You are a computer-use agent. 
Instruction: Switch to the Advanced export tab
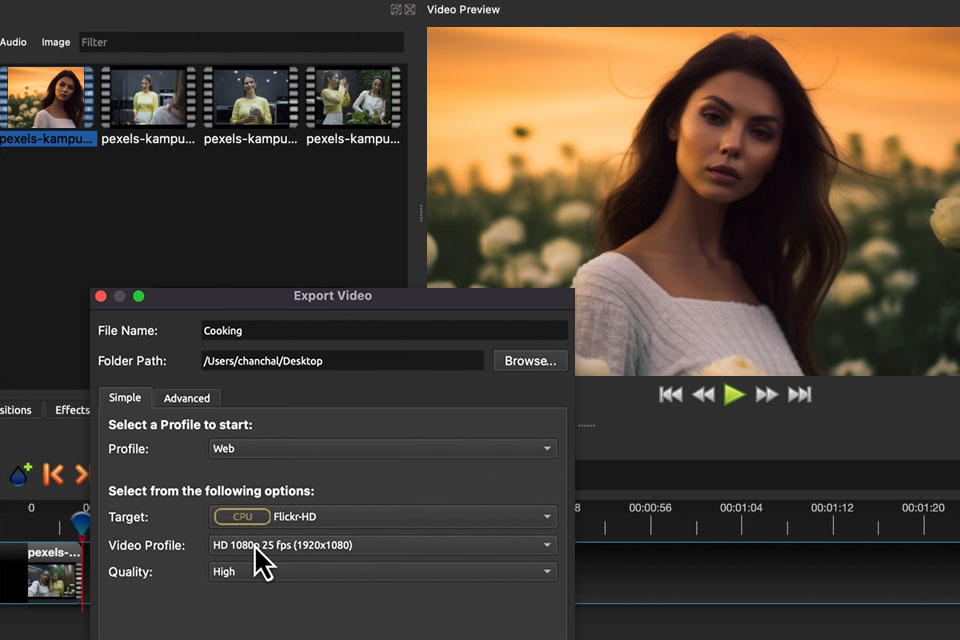(187, 398)
